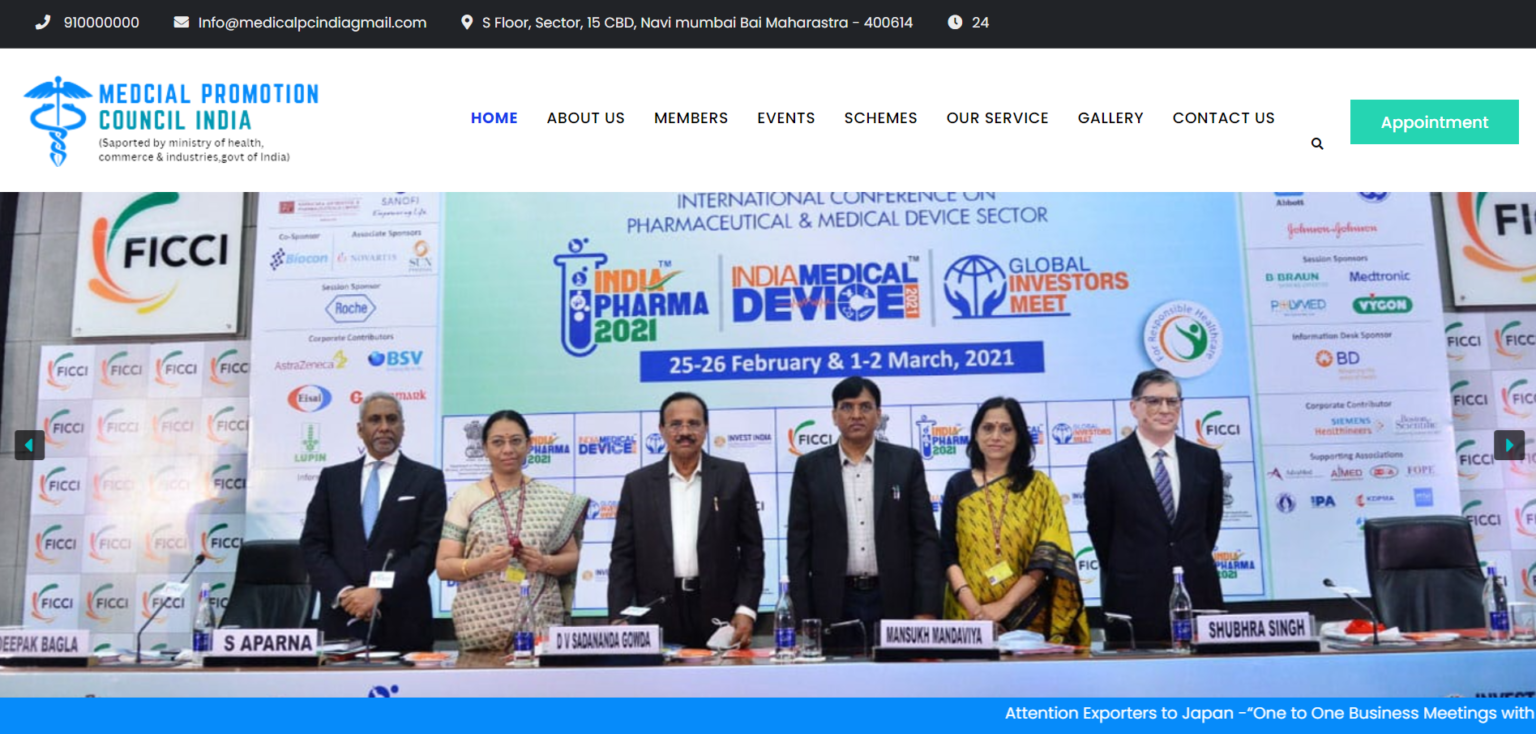This screenshot has height=734, width=1536.
Task: Click the clock icon in top bar
Action: tap(955, 22)
